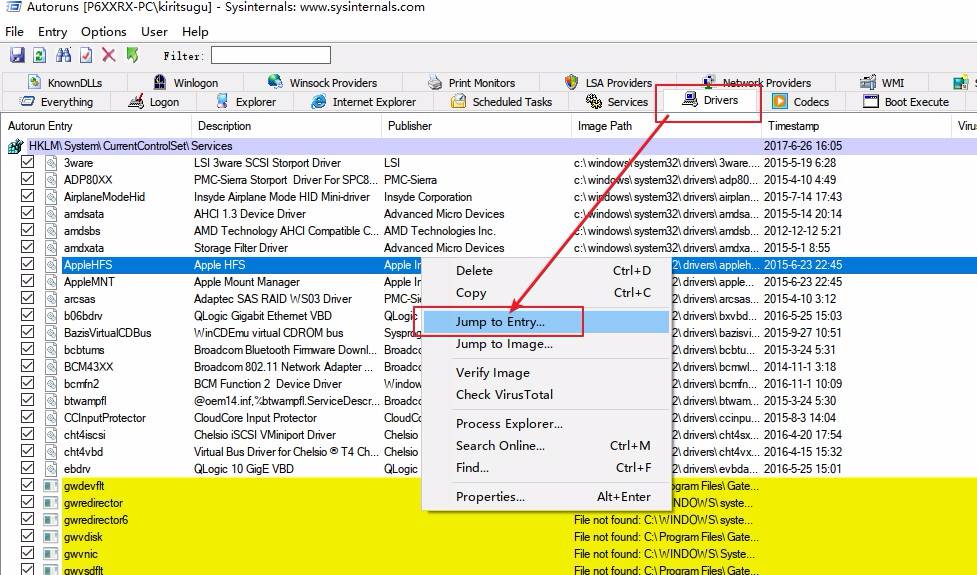Viewport: 977px width, 575px height.
Task: Click the Winlogon tab icon
Action: coord(160,82)
